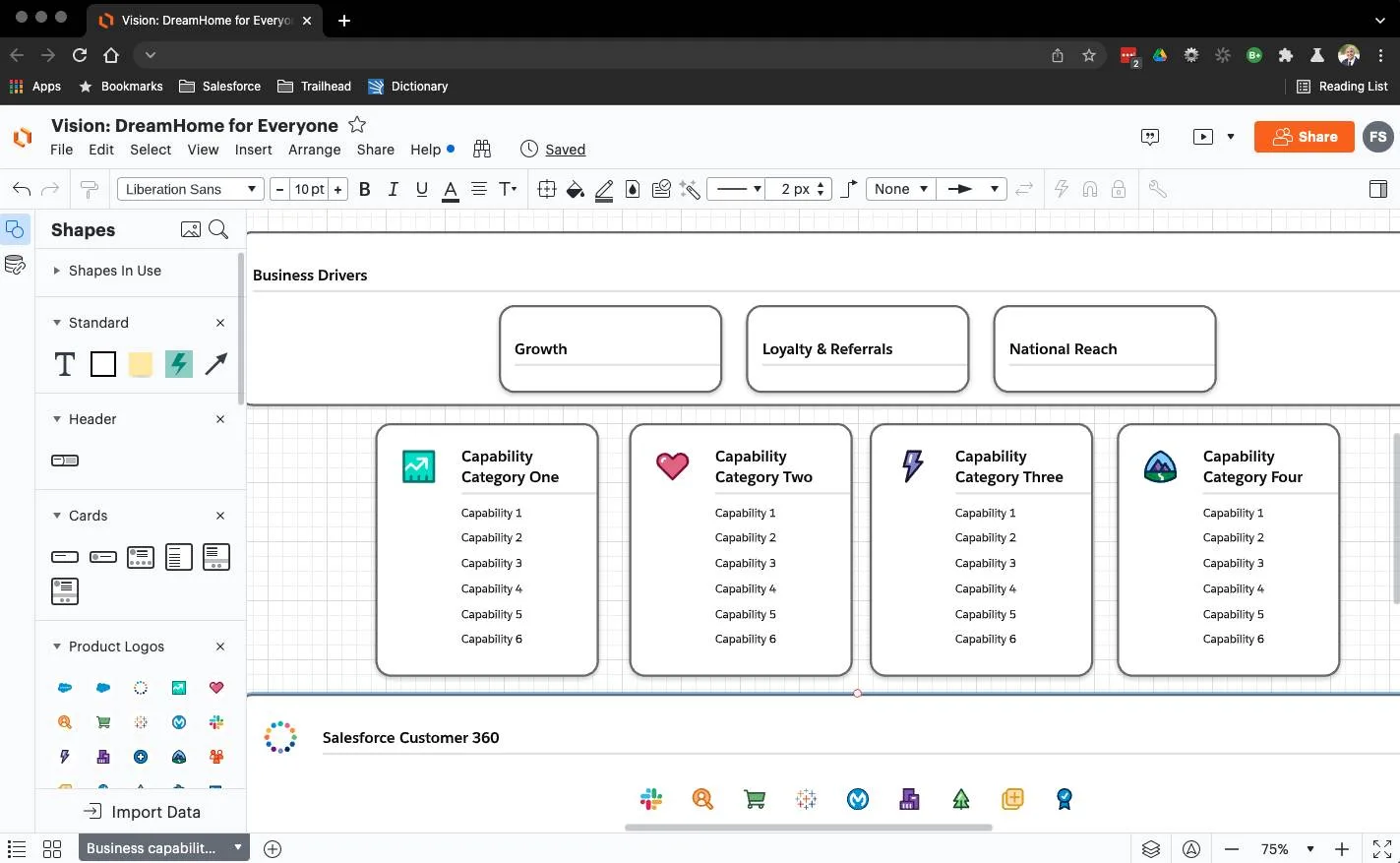Open the fill color bucket picker
Screen dimensions: 1400x863
pyautogui.click(x=576, y=189)
